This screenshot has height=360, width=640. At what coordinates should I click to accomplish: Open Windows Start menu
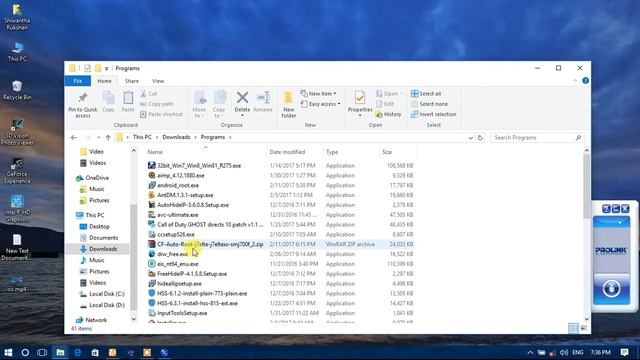(x=8, y=352)
